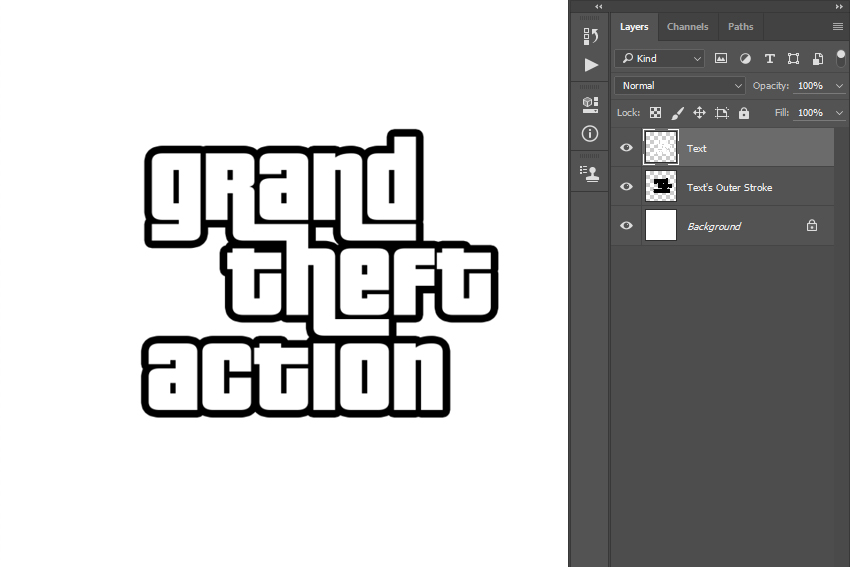Image resolution: width=850 pixels, height=567 pixels.
Task: Open the Actions panel play icon
Action: click(590, 65)
